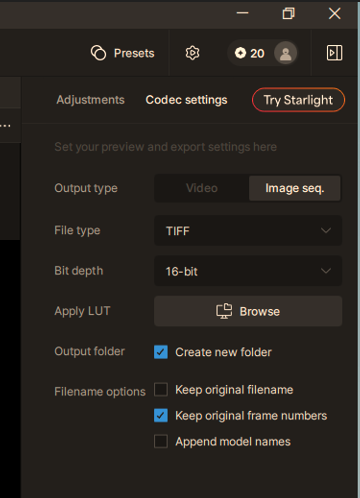Screen dimensions: 360x498
Task: Click the three-dots overflow at left edge
Action: coord(5,126)
